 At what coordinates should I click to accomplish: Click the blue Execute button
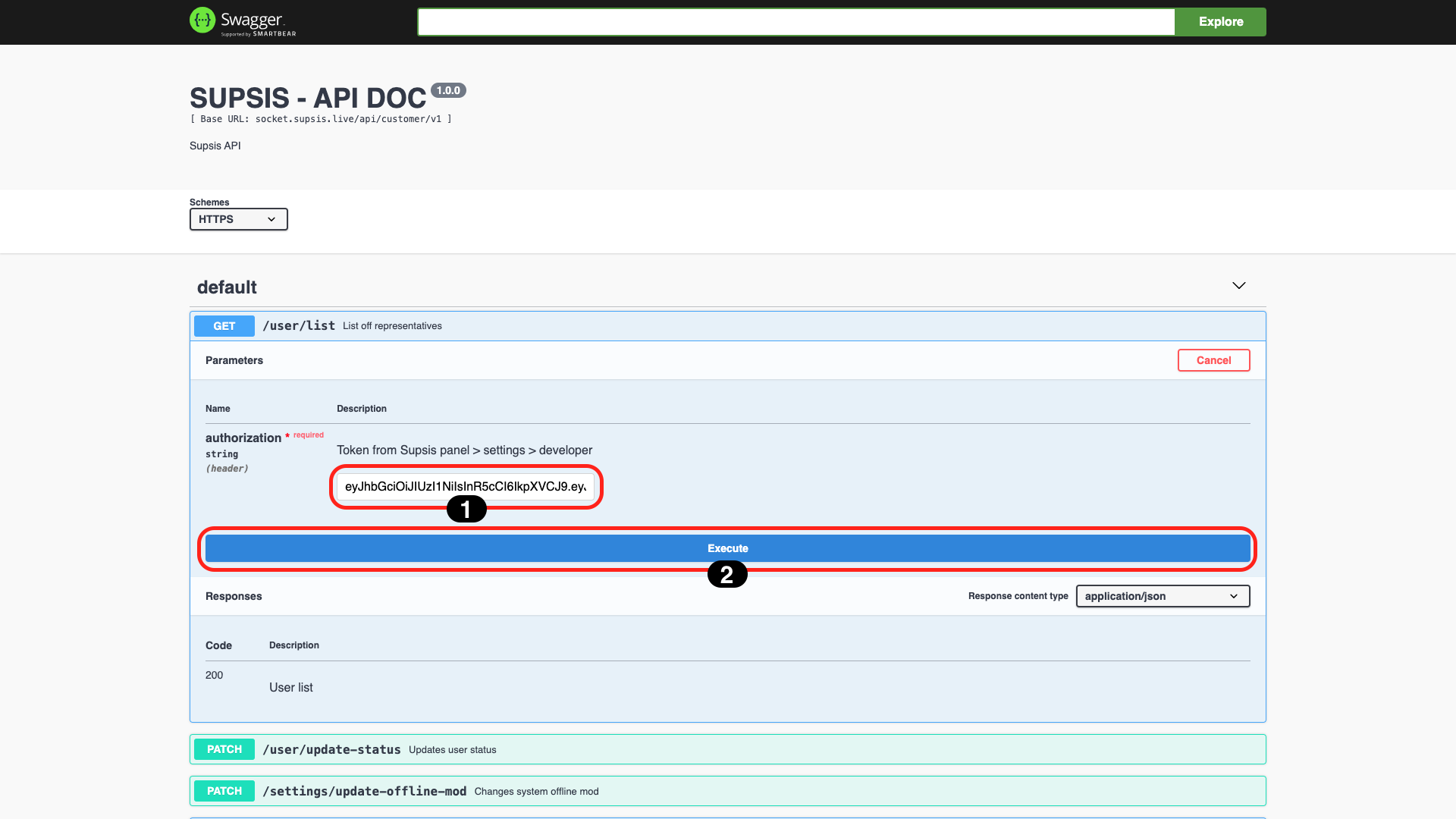[x=728, y=548]
